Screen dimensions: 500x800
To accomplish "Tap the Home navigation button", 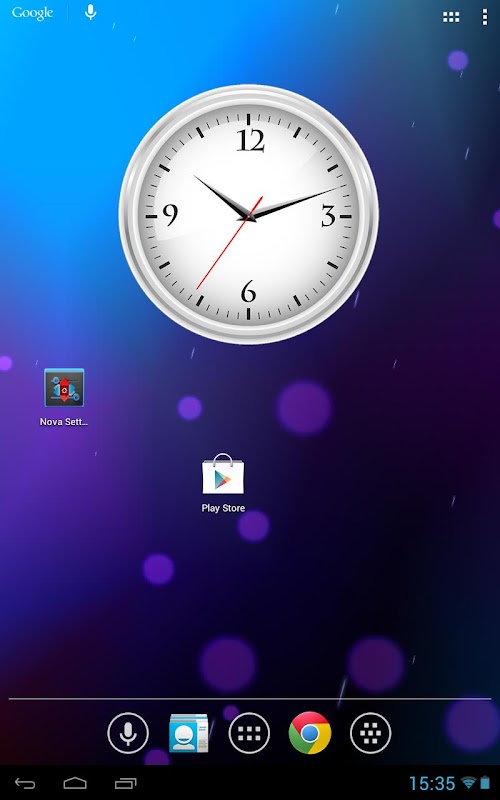I will click(x=75, y=783).
